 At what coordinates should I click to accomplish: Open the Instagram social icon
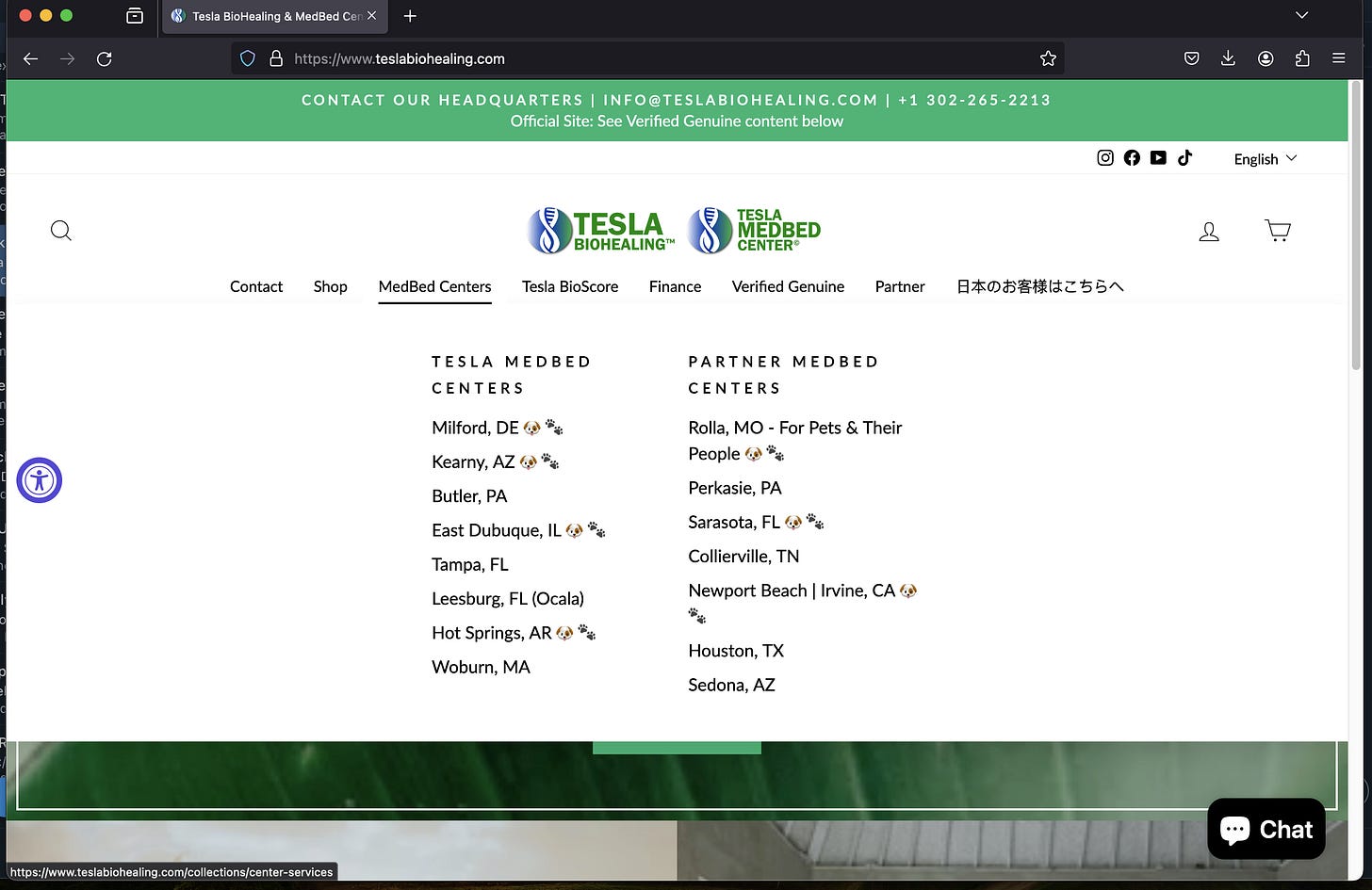1105,158
